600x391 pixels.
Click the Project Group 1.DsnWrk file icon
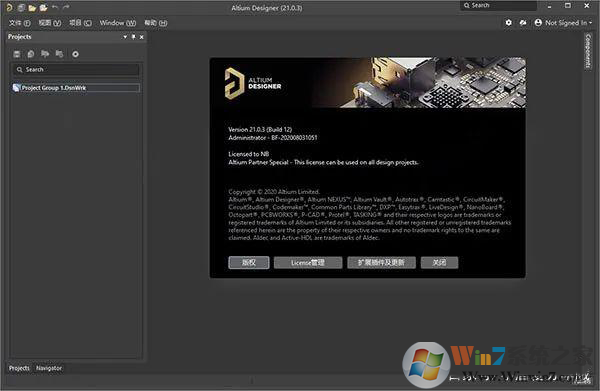pos(16,88)
